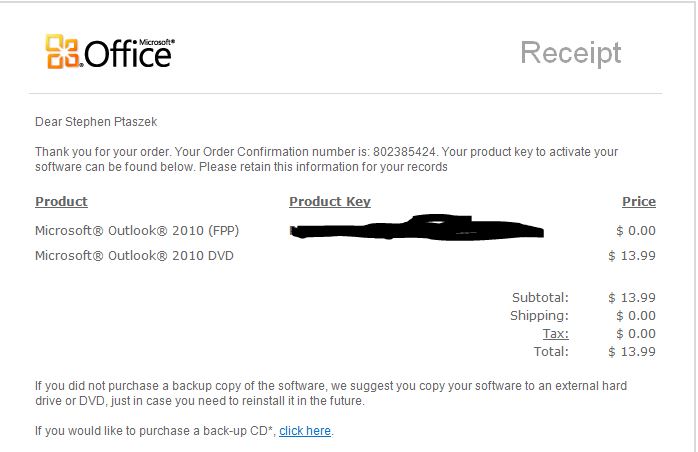Click the Product column header
This screenshot has width=698, height=452.
(61, 201)
